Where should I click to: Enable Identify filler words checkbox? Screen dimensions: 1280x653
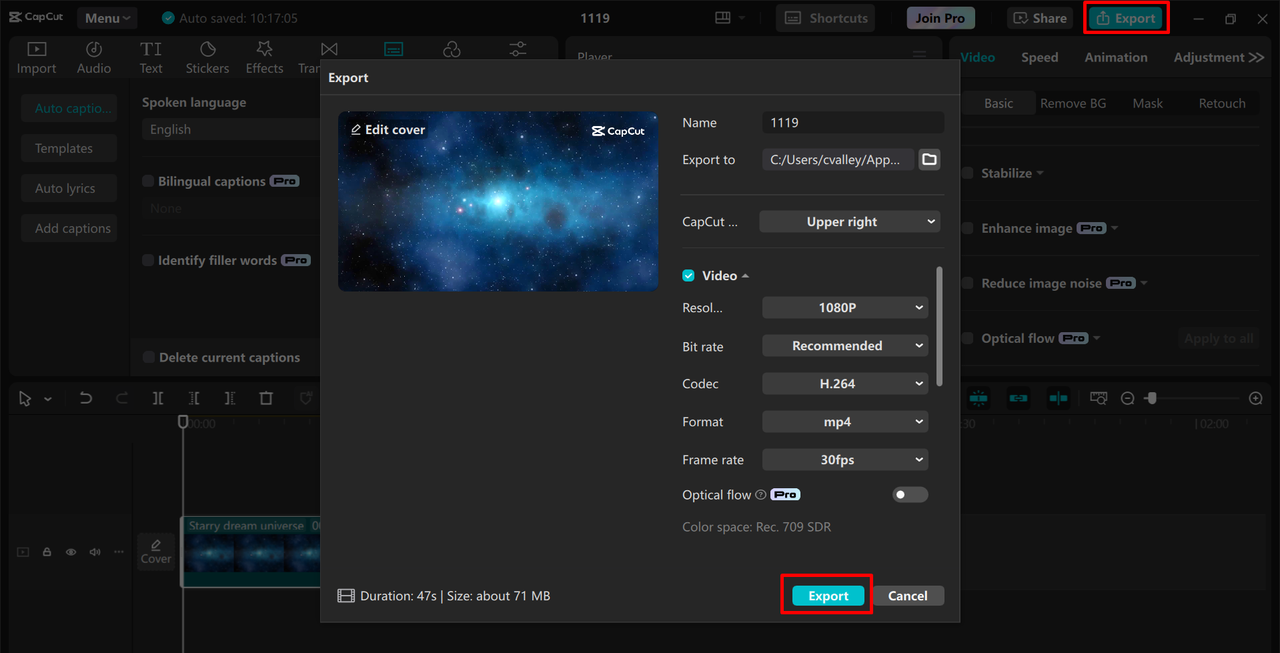[148, 261]
